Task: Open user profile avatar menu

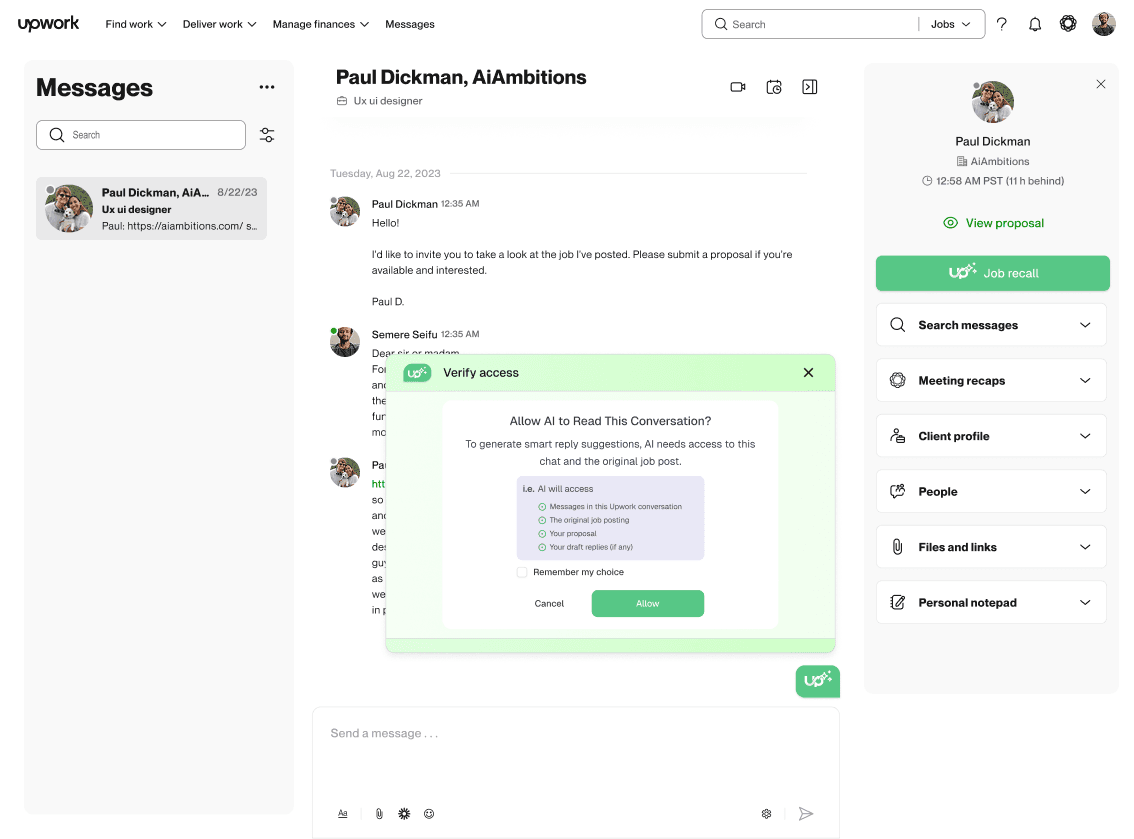Action: click(1104, 24)
